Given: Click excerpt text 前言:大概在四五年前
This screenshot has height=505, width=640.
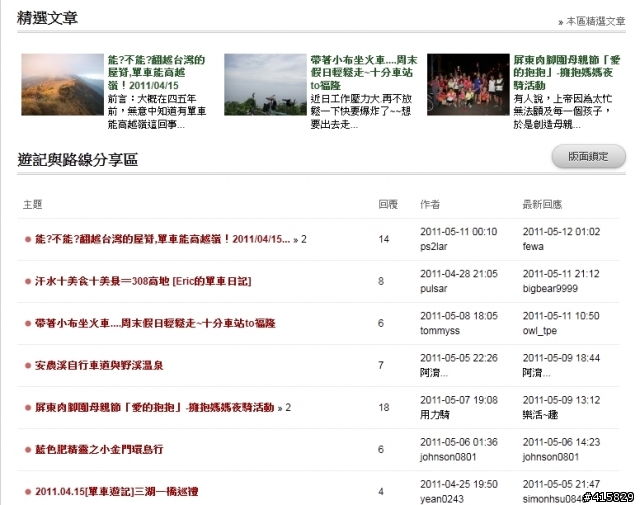Looking at the screenshot, I should [157, 111].
